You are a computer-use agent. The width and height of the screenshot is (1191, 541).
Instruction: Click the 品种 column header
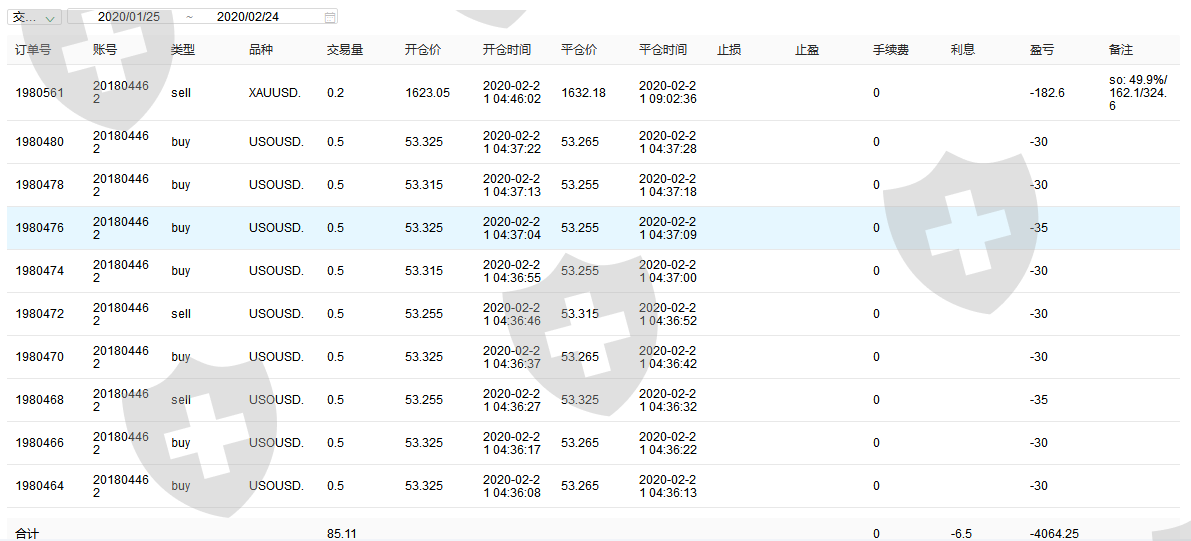pyautogui.click(x=261, y=49)
